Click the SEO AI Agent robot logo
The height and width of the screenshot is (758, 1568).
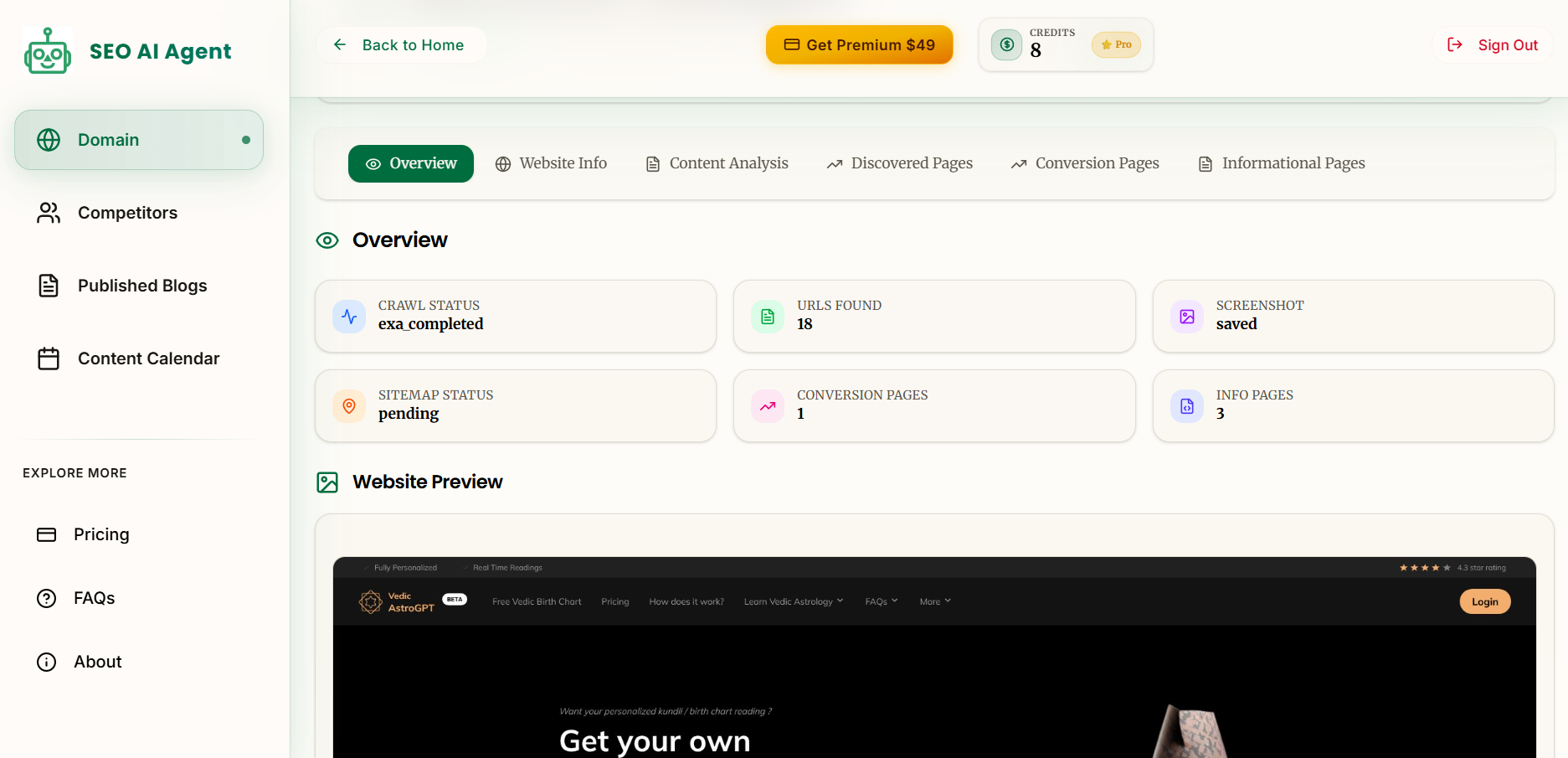[x=47, y=51]
